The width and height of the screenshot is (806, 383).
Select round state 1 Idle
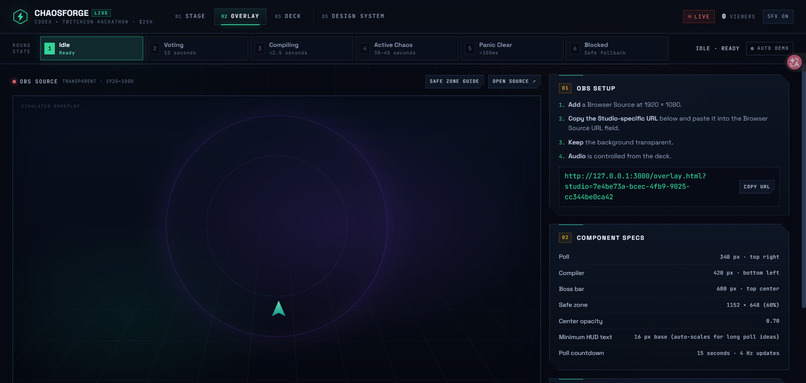click(91, 48)
